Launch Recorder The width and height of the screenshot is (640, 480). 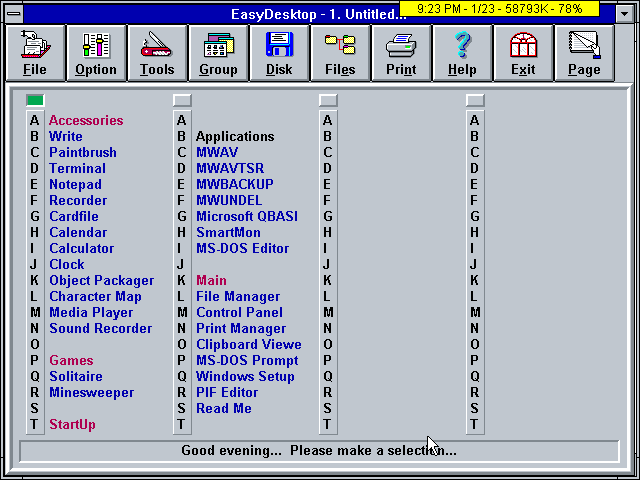78,200
